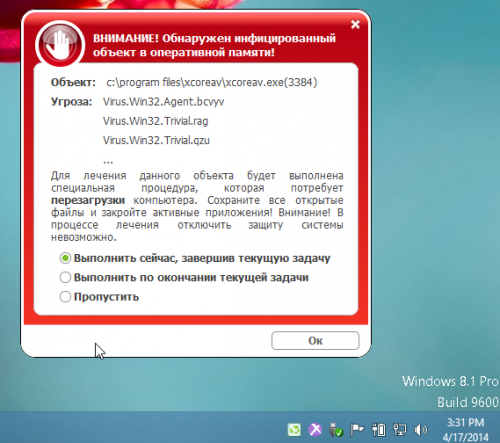Confirm the dialog with the Ок button
500x443 pixels.
(315, 341)
